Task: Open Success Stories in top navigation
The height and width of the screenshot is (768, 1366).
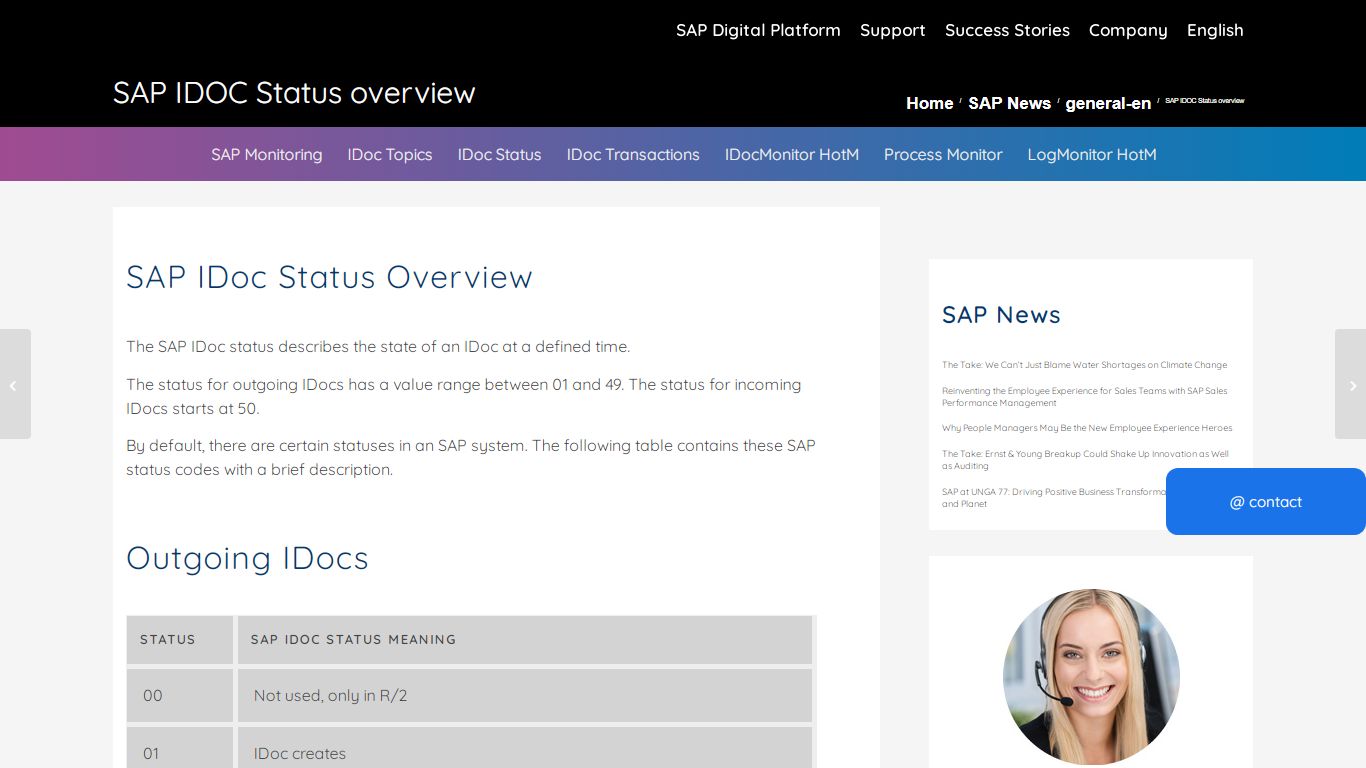Action: [x=1007, y=30]
